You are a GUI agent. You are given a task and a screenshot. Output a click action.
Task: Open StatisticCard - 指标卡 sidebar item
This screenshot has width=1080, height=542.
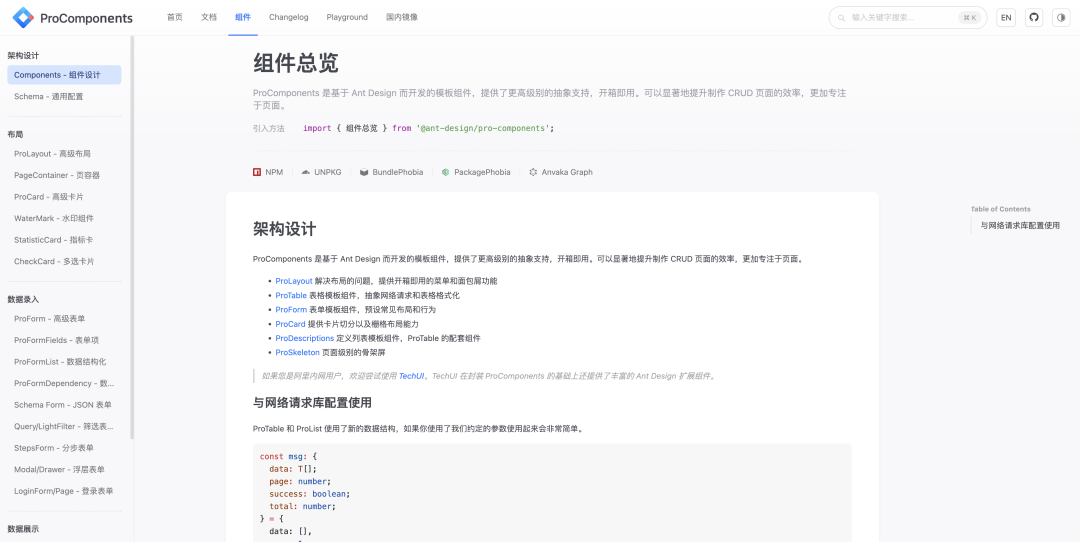pyautogui.click(x=64, y=240)
